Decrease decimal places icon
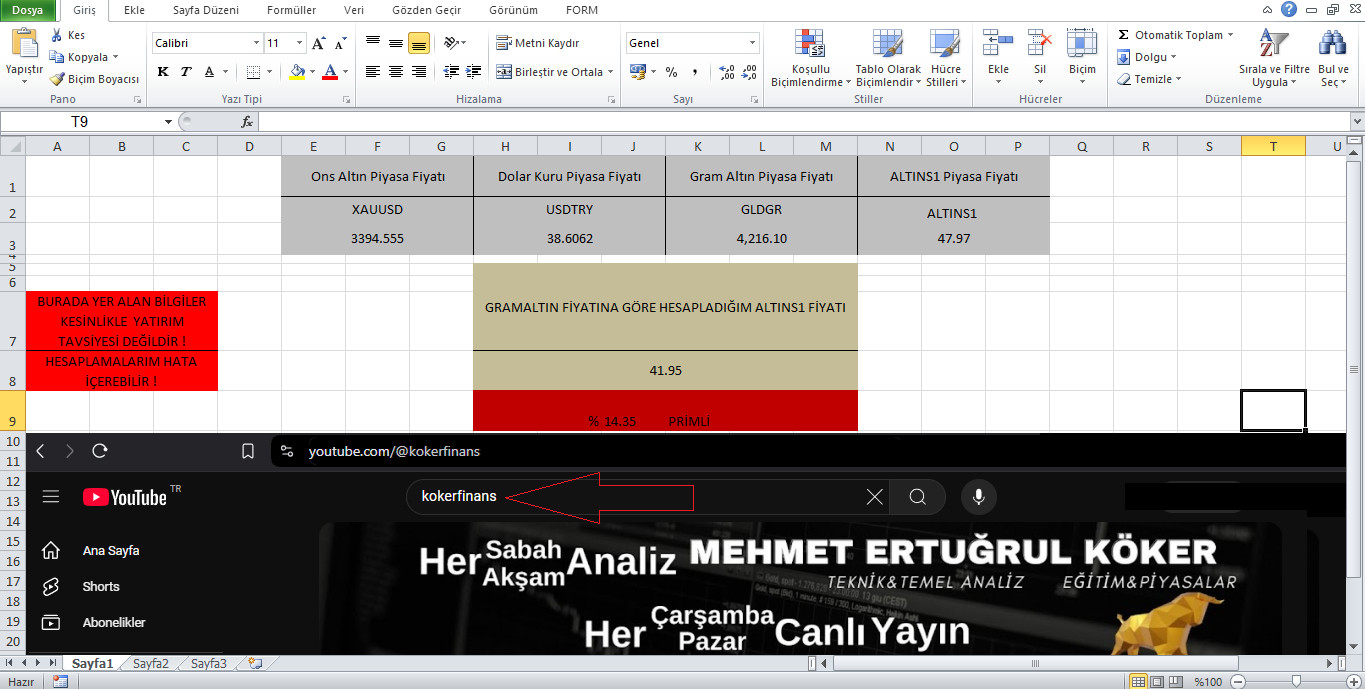 751,72
